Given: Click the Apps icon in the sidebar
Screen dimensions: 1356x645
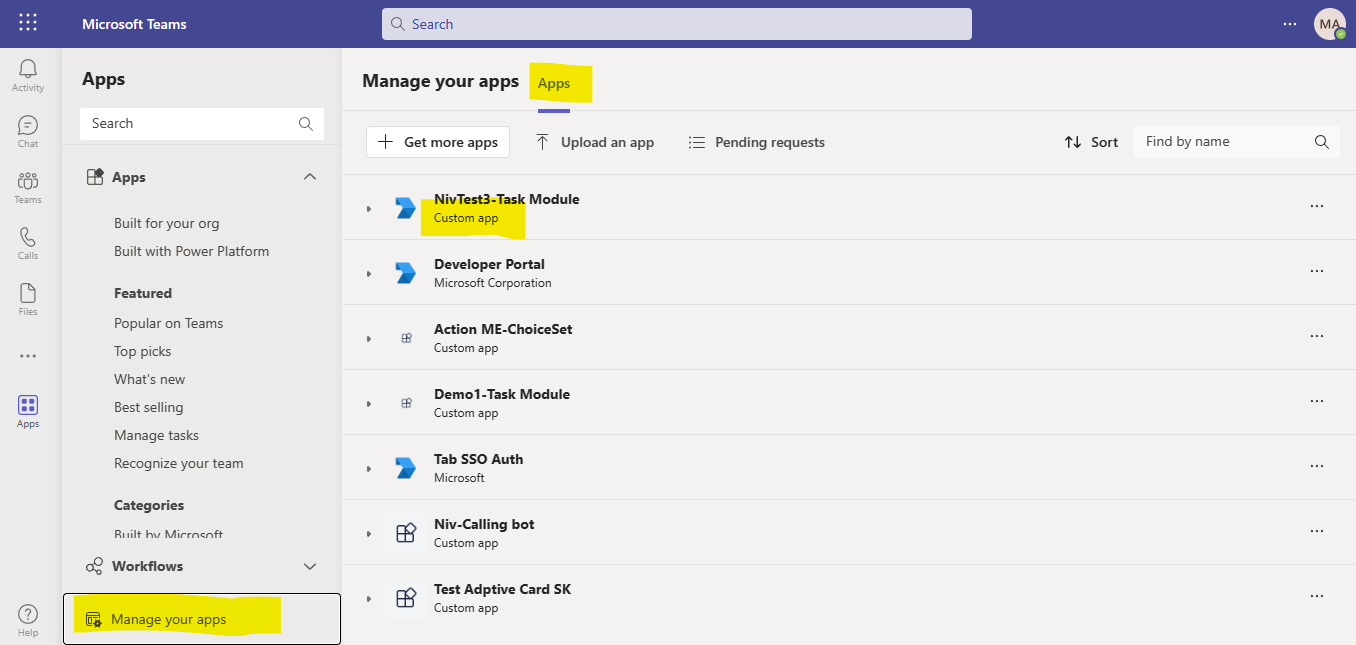Looking at the screenshot, I should coord(27,406).
